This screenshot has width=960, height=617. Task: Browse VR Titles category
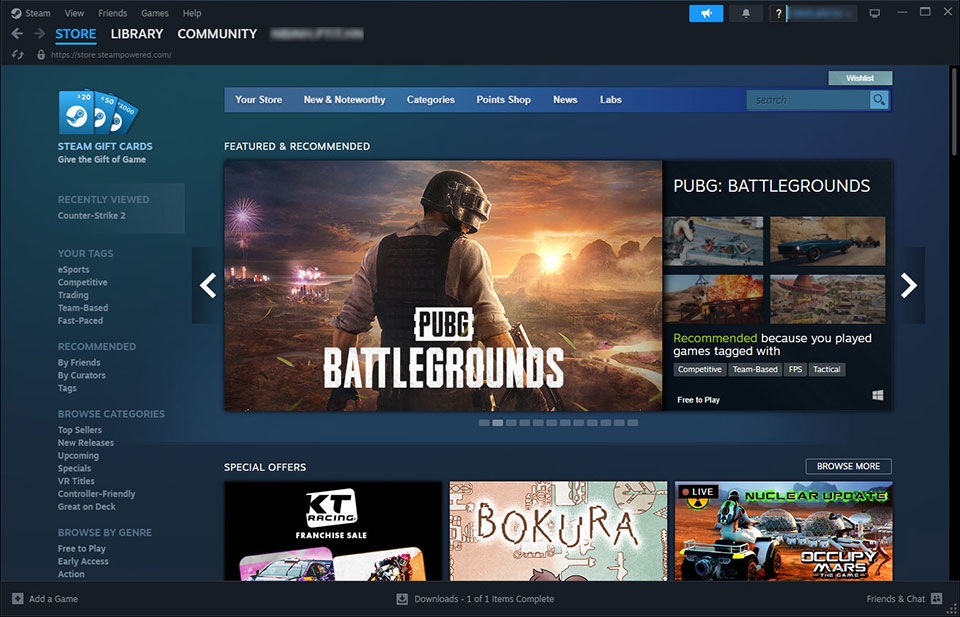[76, 481]
